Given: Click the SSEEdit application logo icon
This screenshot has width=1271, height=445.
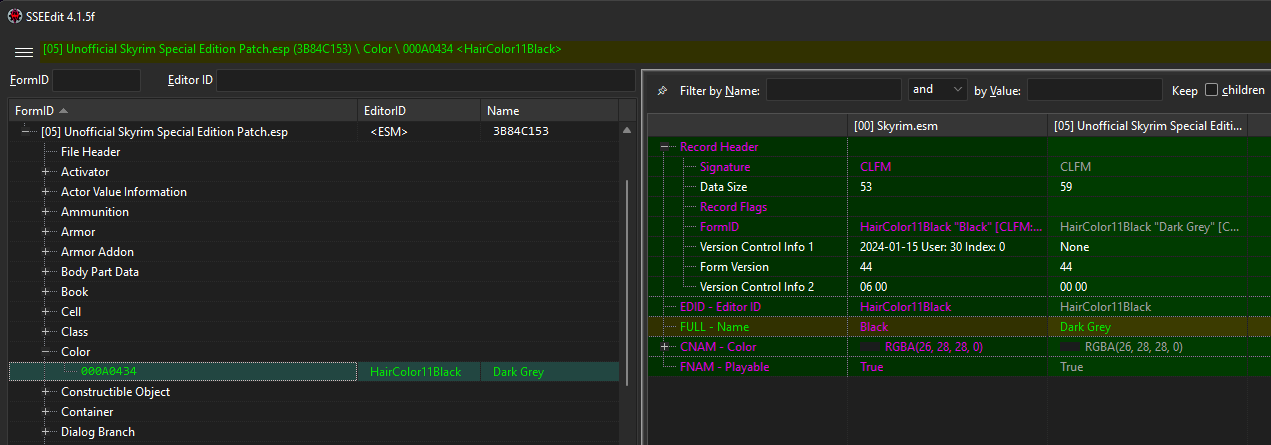Looking at the screenshot, I should pos(15,15).
